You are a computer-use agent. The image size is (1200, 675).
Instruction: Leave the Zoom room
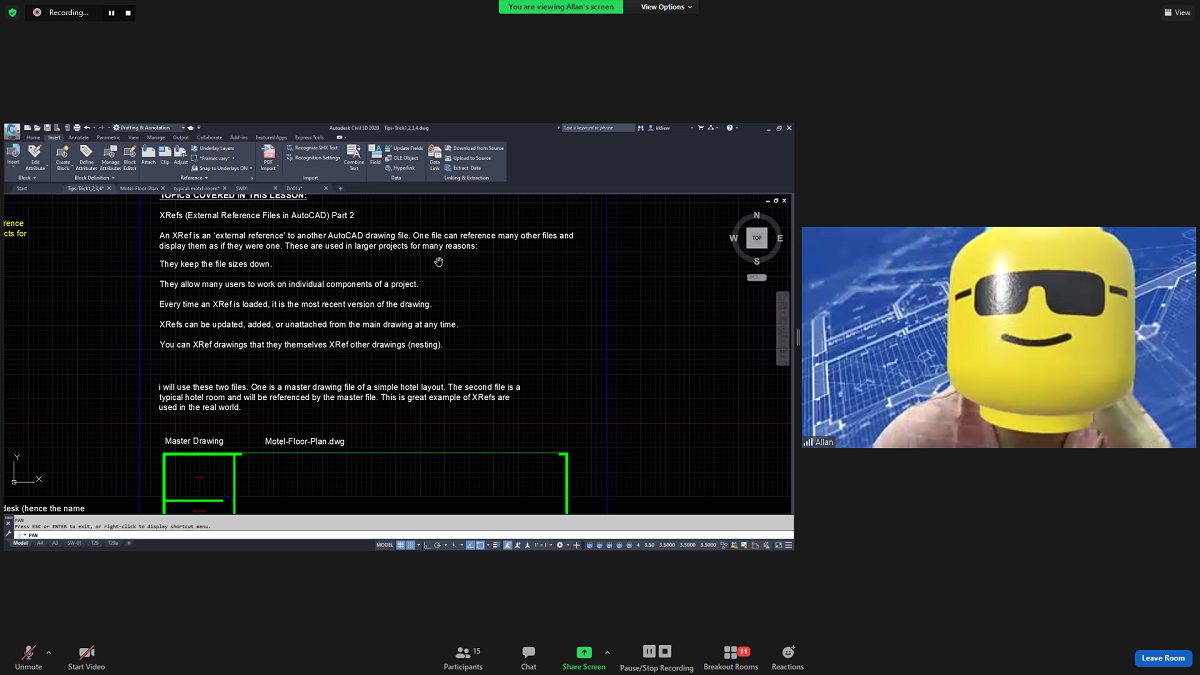(x=1163, y=658)
